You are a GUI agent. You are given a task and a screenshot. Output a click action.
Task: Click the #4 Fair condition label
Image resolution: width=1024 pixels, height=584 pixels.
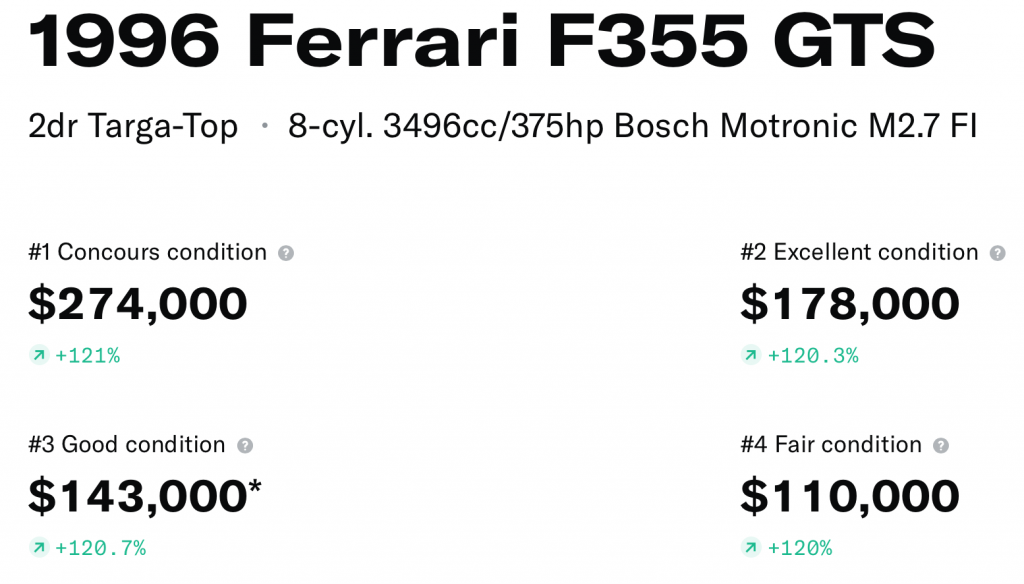pyautogui.click(x=831, y=444)
